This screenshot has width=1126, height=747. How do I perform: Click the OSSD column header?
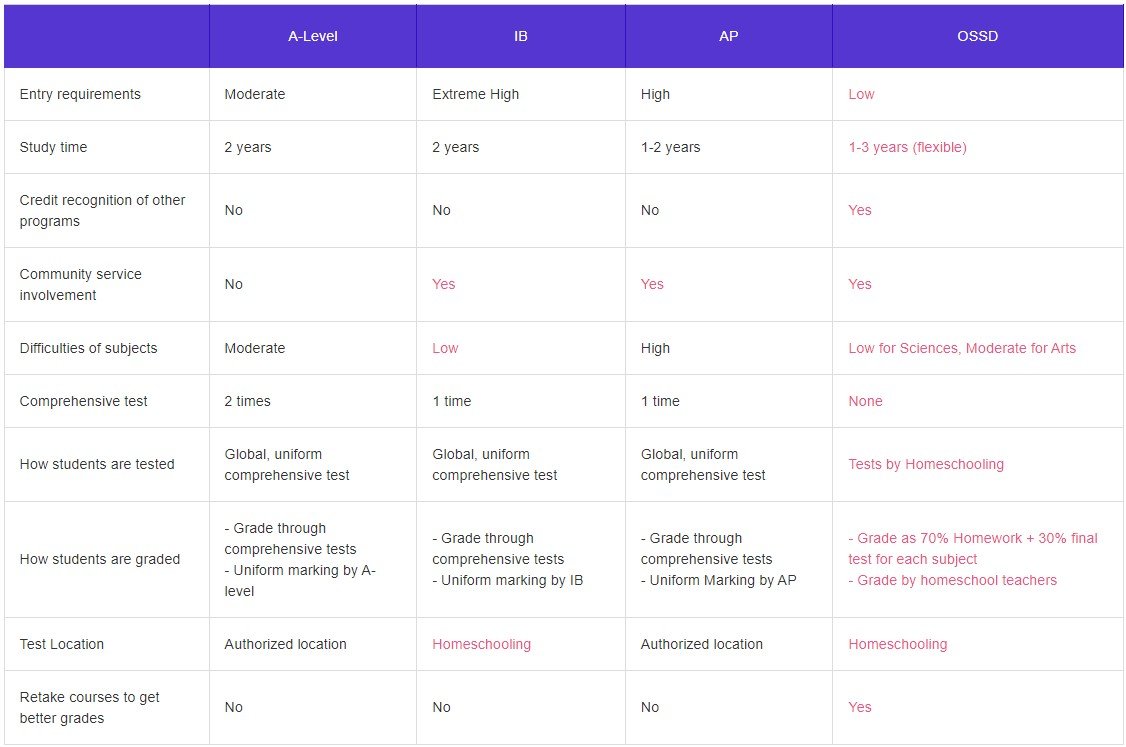[976, 36]
